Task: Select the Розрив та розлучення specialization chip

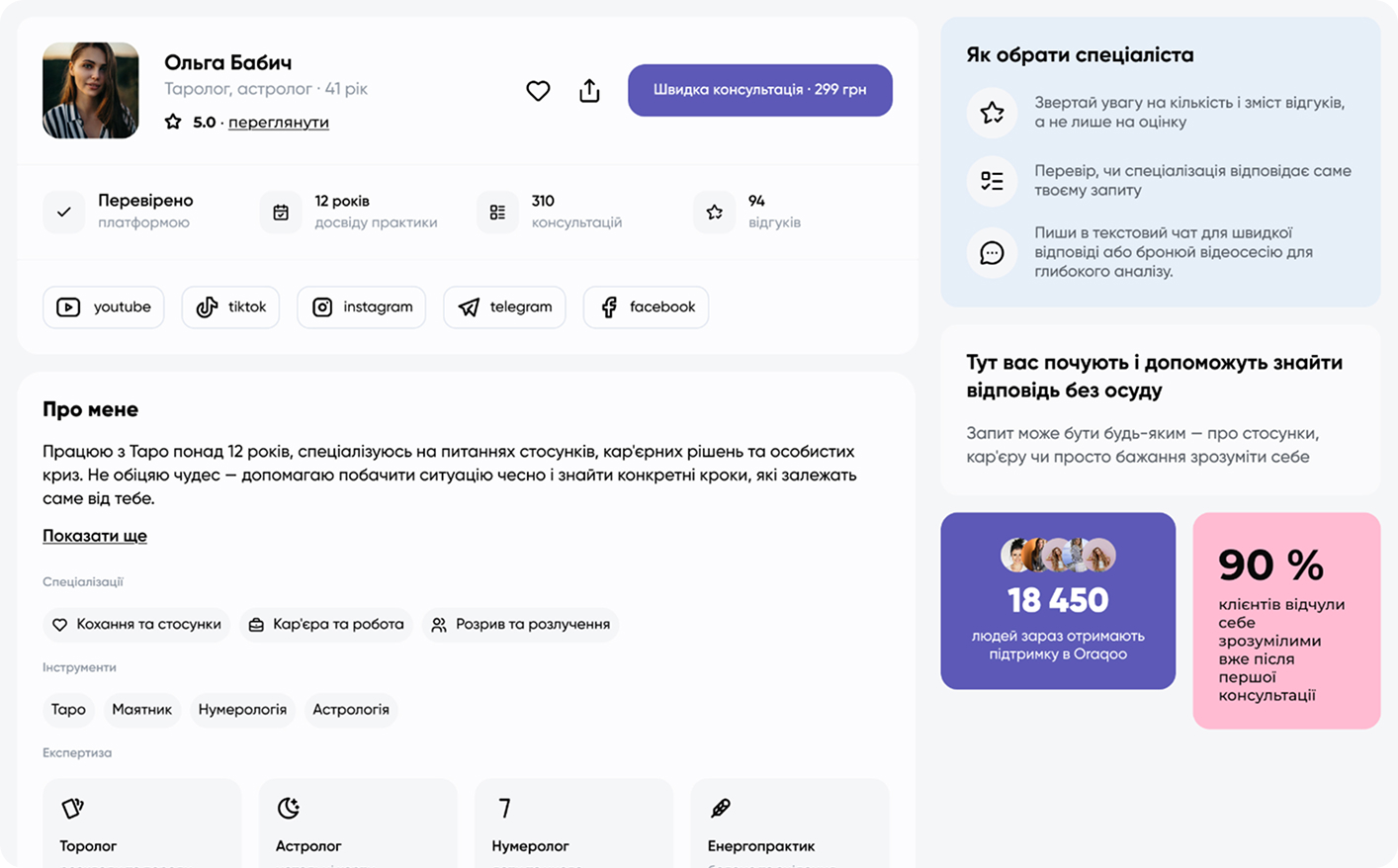Action: [521, 625]
